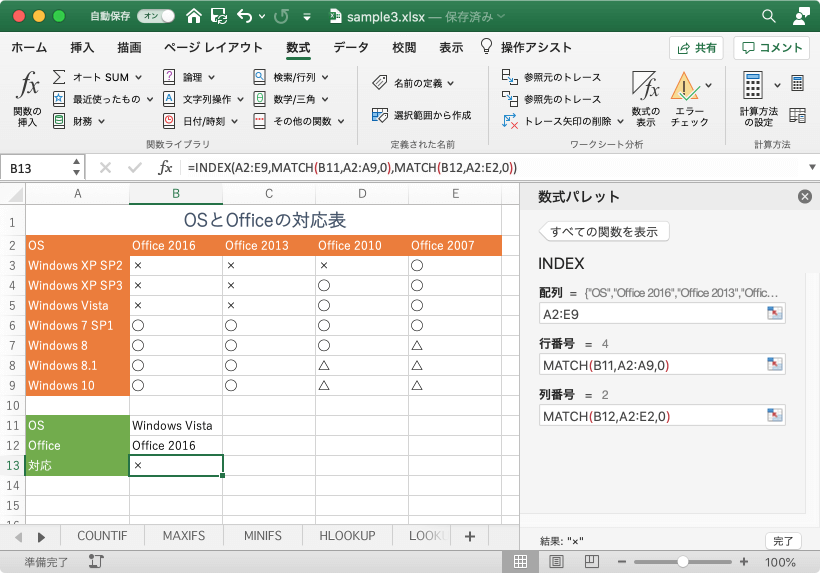Open the Home (ホーム) ribbon tab

29,48
